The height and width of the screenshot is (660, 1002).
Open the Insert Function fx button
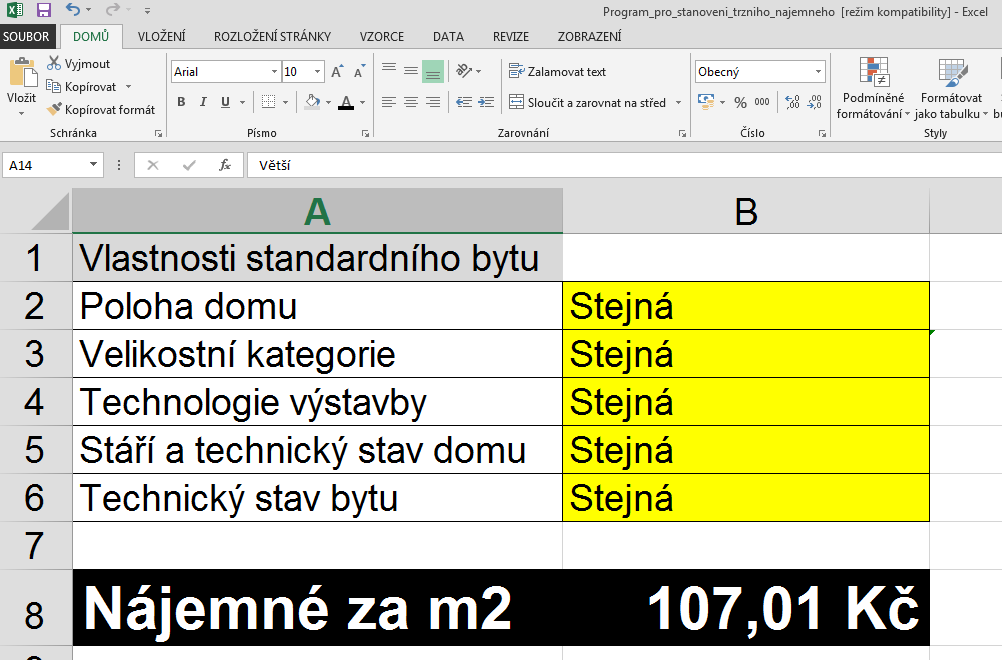coord(225,165)
